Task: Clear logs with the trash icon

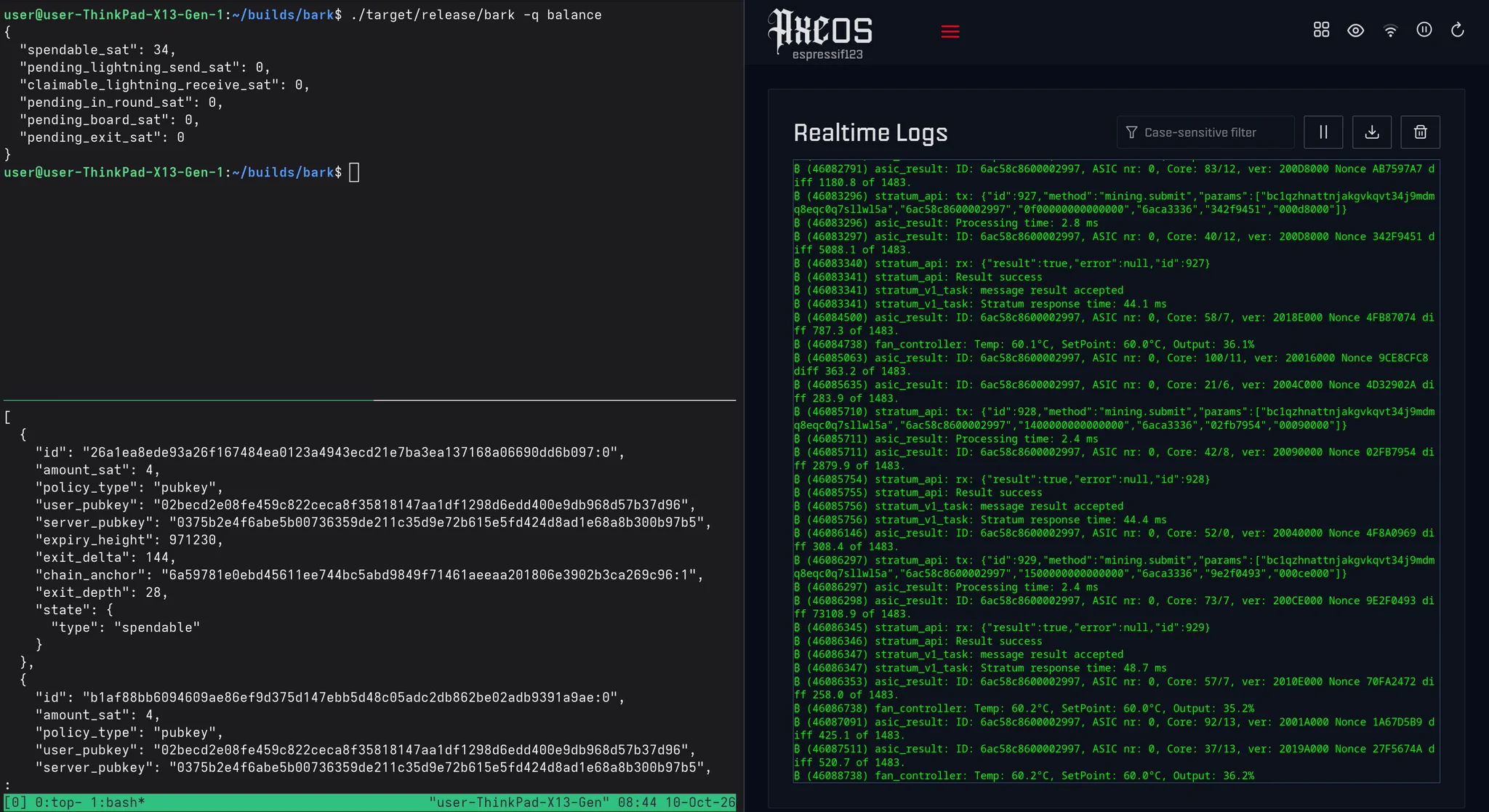Action: tap(1421, 132)
